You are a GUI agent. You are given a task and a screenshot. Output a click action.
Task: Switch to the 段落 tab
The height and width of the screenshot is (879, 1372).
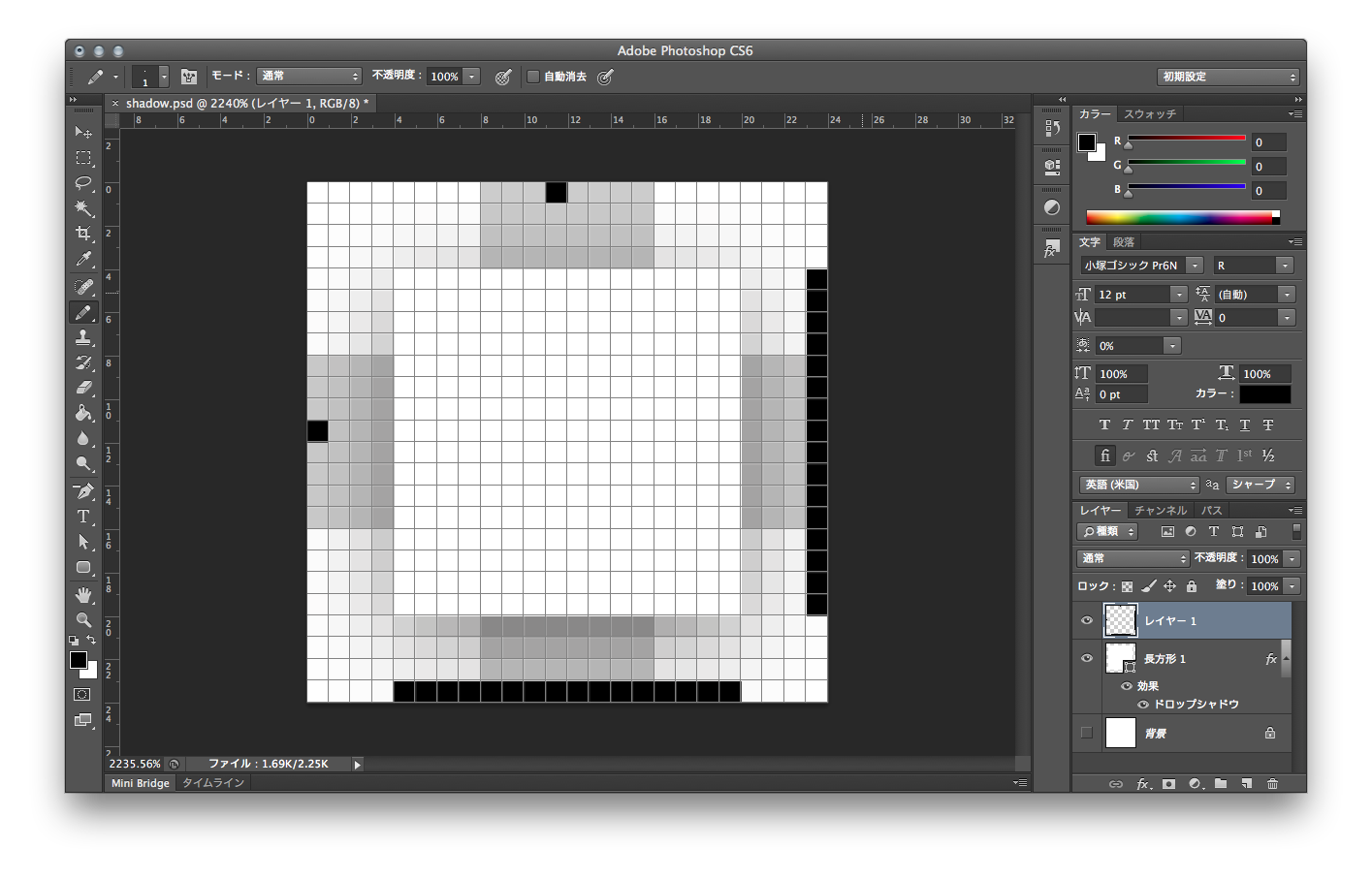pyautogui.click(x=1124, y=242)
